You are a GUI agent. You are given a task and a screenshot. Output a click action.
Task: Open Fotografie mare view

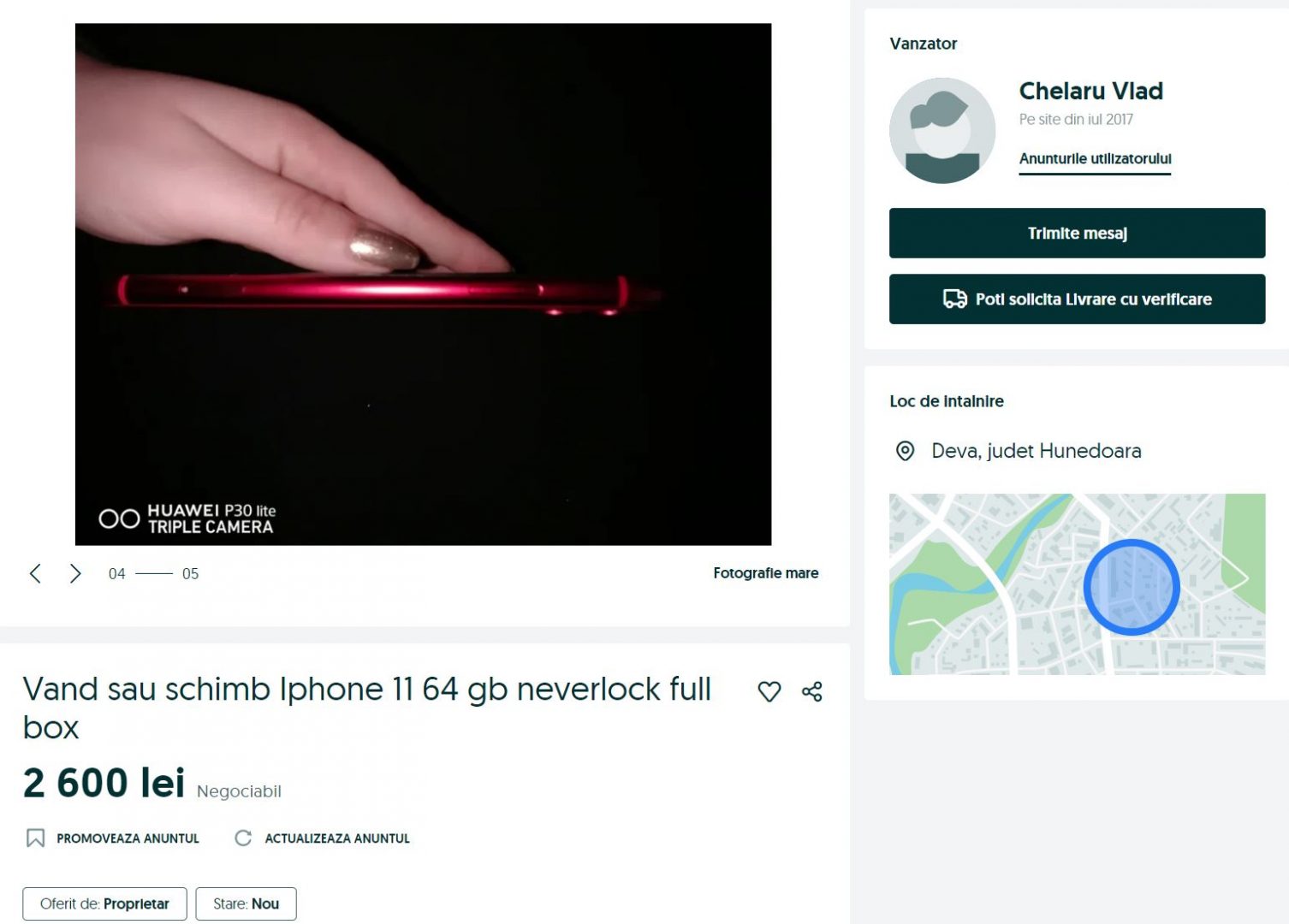[766, 573]
